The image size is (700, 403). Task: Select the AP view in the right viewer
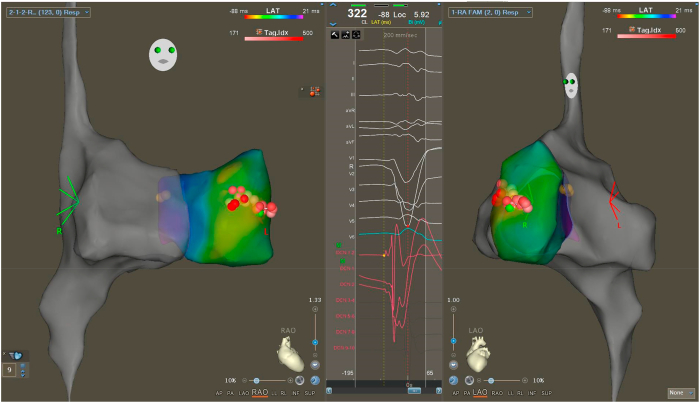point(456,393)
